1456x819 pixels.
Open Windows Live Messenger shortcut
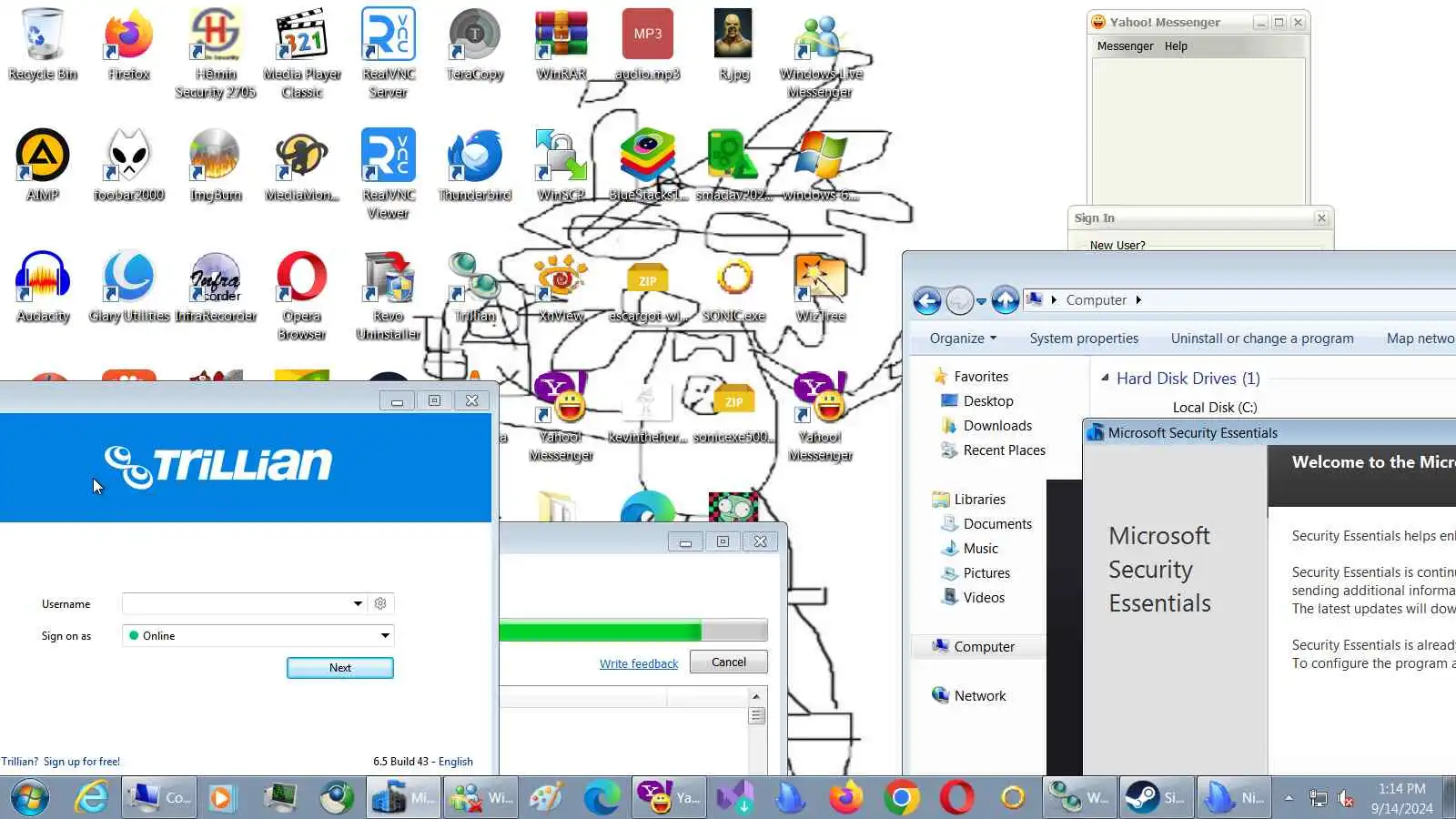pyautogui.click(x=820, y=53)
